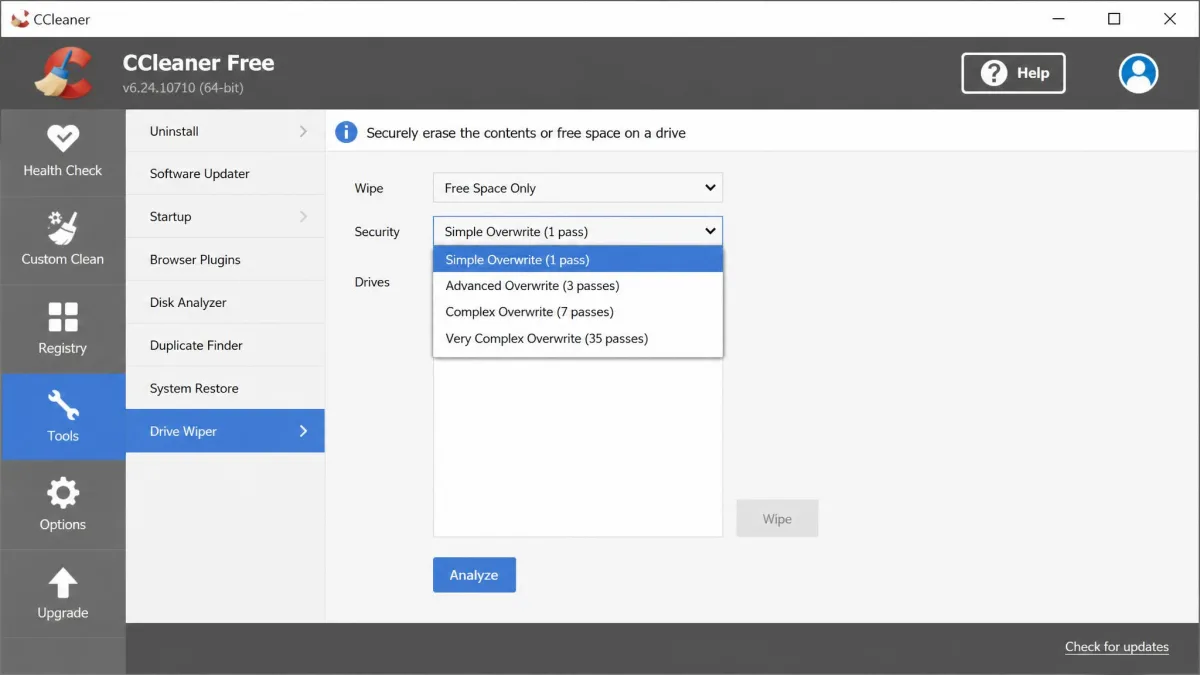The image size is (1200, 675).
Task: Click the blue info icon
Action: click(x=346, y=132)
